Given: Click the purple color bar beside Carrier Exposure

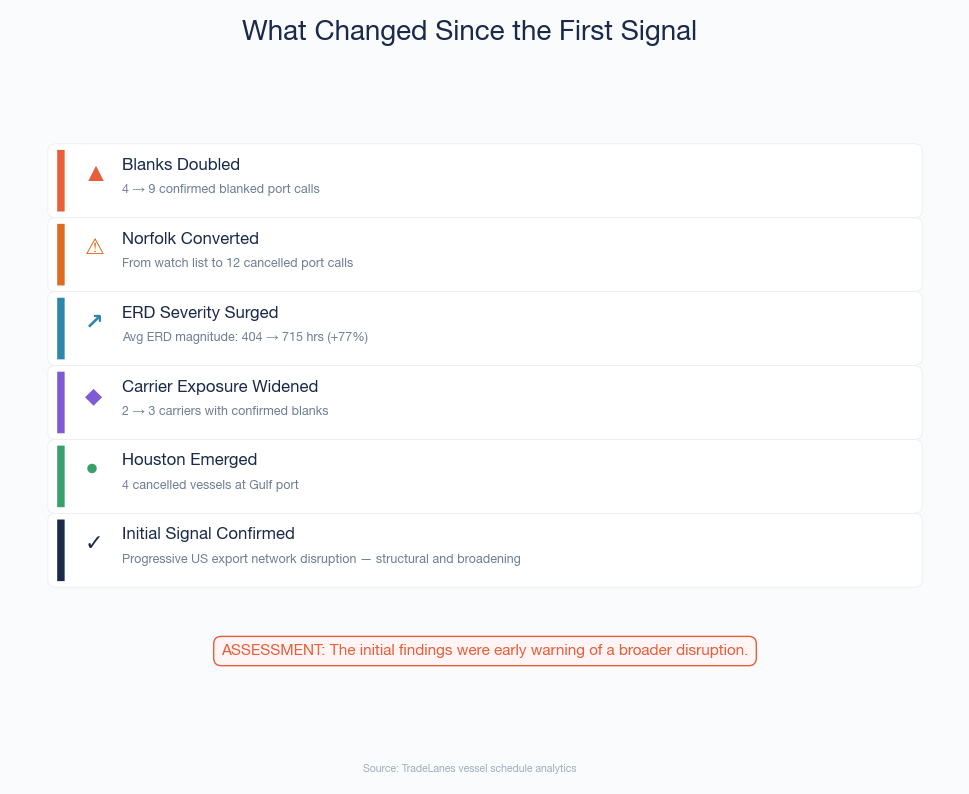Looking at the screenshot, I should click(x=61, y=402).
